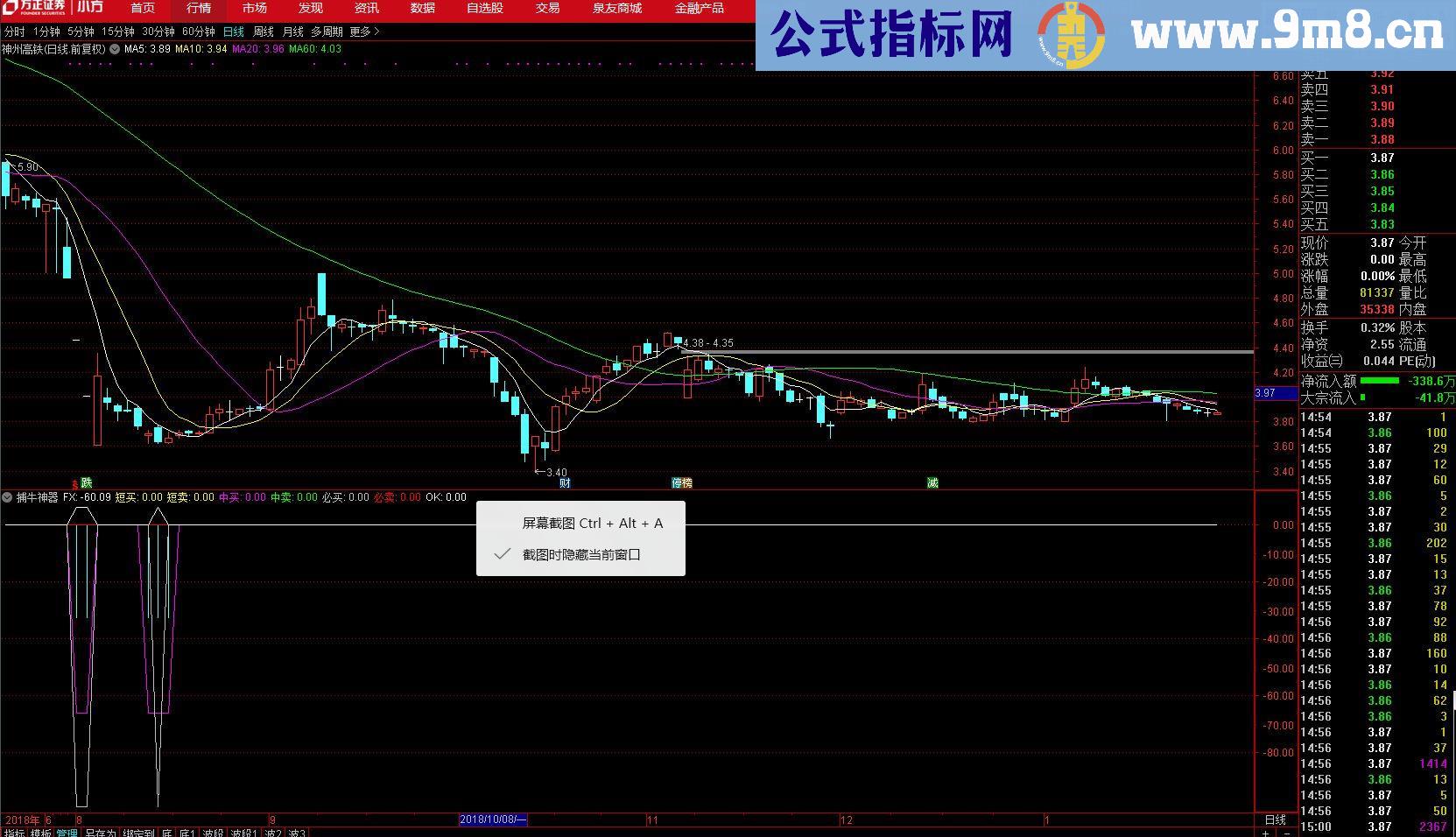Switch to the 行情 quotes tab

[x=199, y=8]
